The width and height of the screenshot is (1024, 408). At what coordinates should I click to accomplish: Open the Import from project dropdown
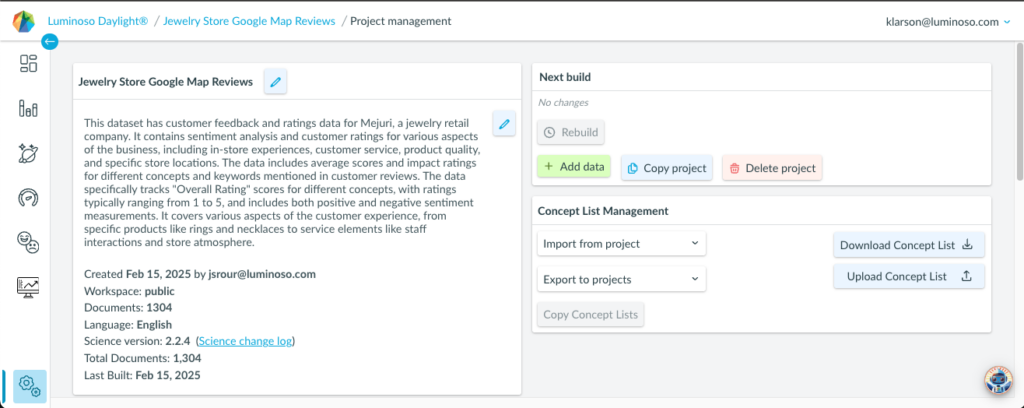pos(621,244)
